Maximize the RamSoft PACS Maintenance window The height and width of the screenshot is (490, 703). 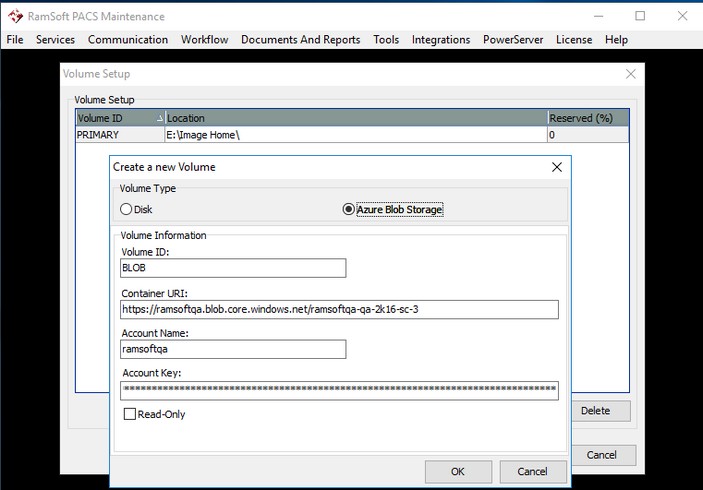640,16
